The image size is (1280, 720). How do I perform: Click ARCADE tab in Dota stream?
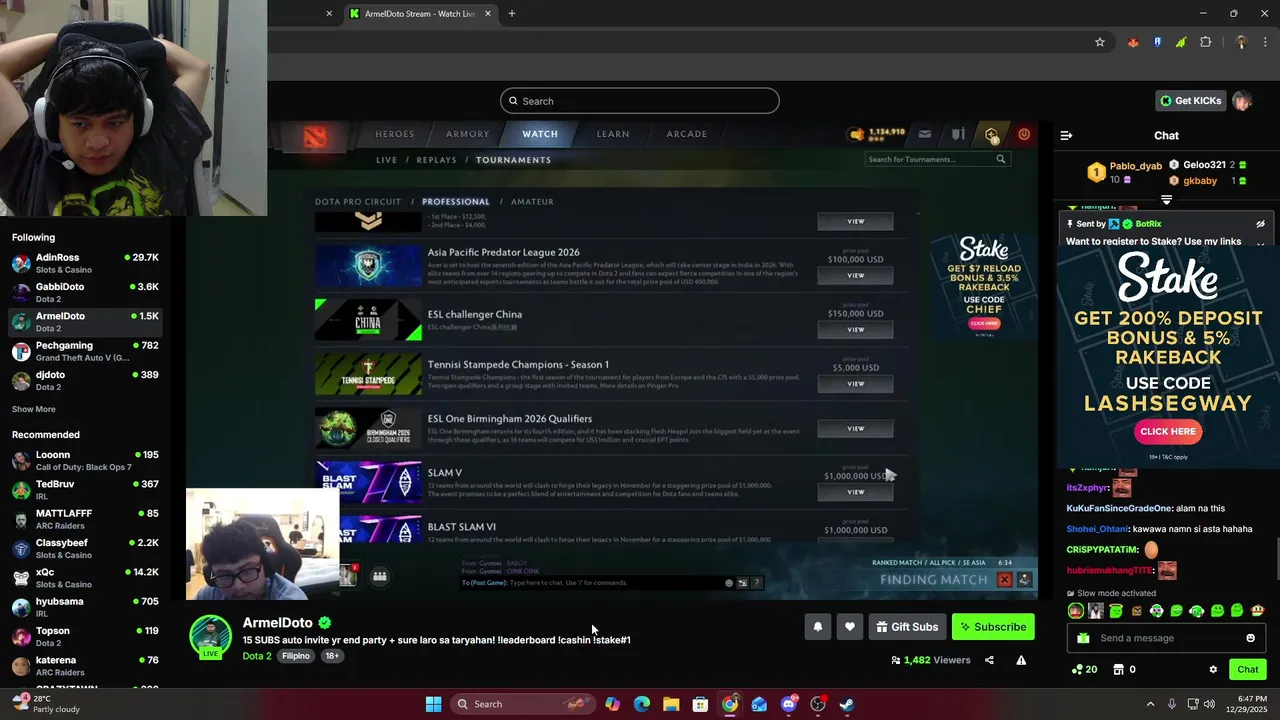(686, 134)
